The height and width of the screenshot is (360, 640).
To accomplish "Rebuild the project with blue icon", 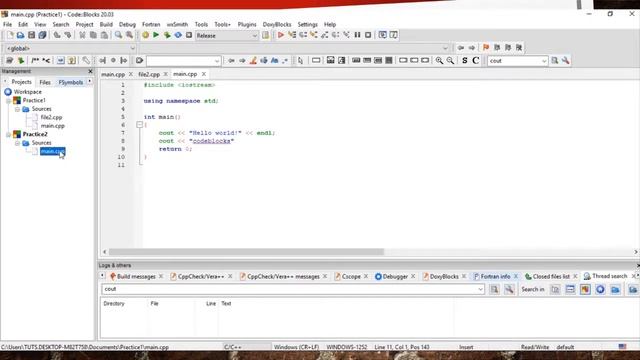I will click(178, 35).
